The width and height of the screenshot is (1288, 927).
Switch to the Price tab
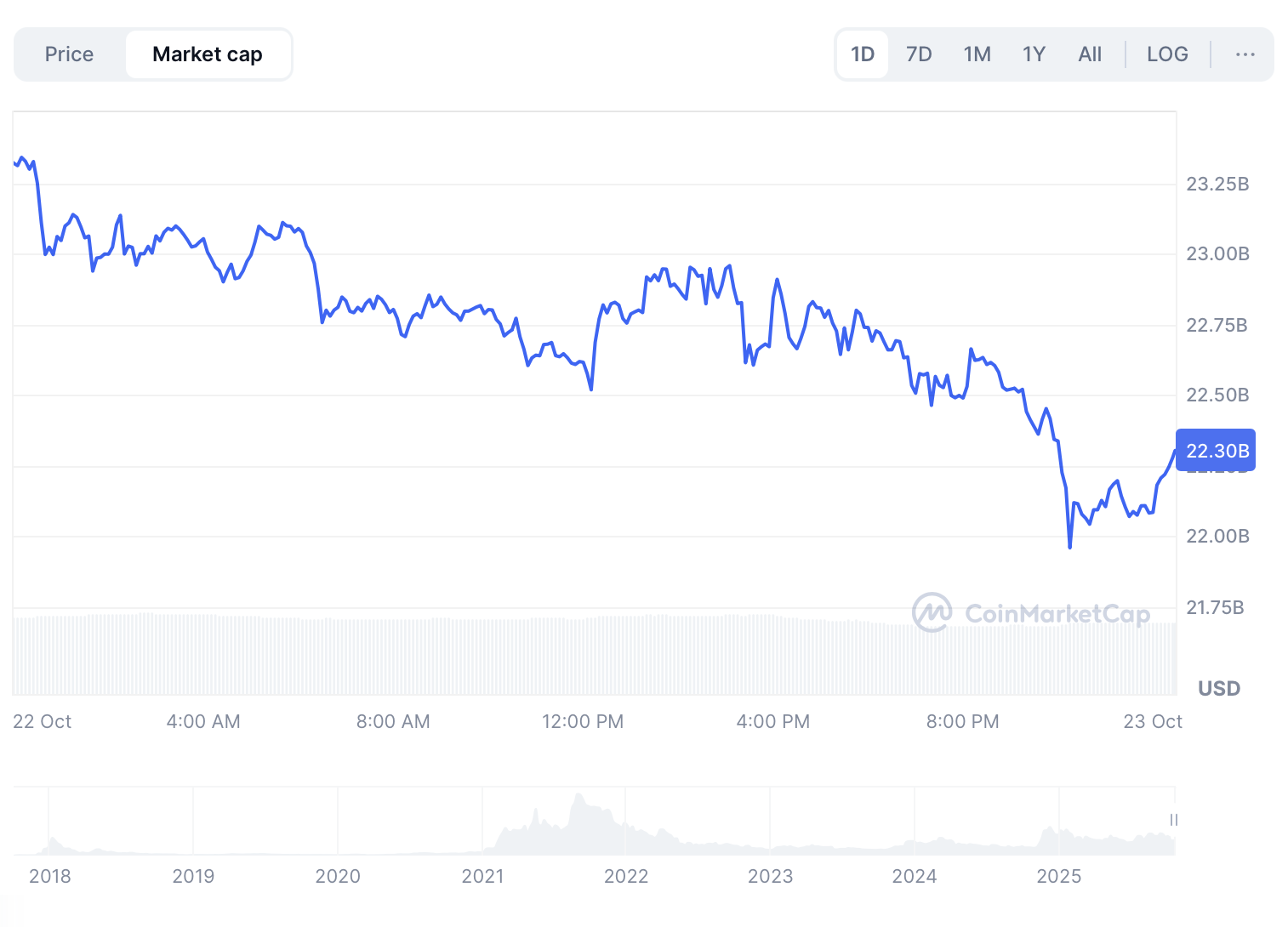click(x=69, y=54)
